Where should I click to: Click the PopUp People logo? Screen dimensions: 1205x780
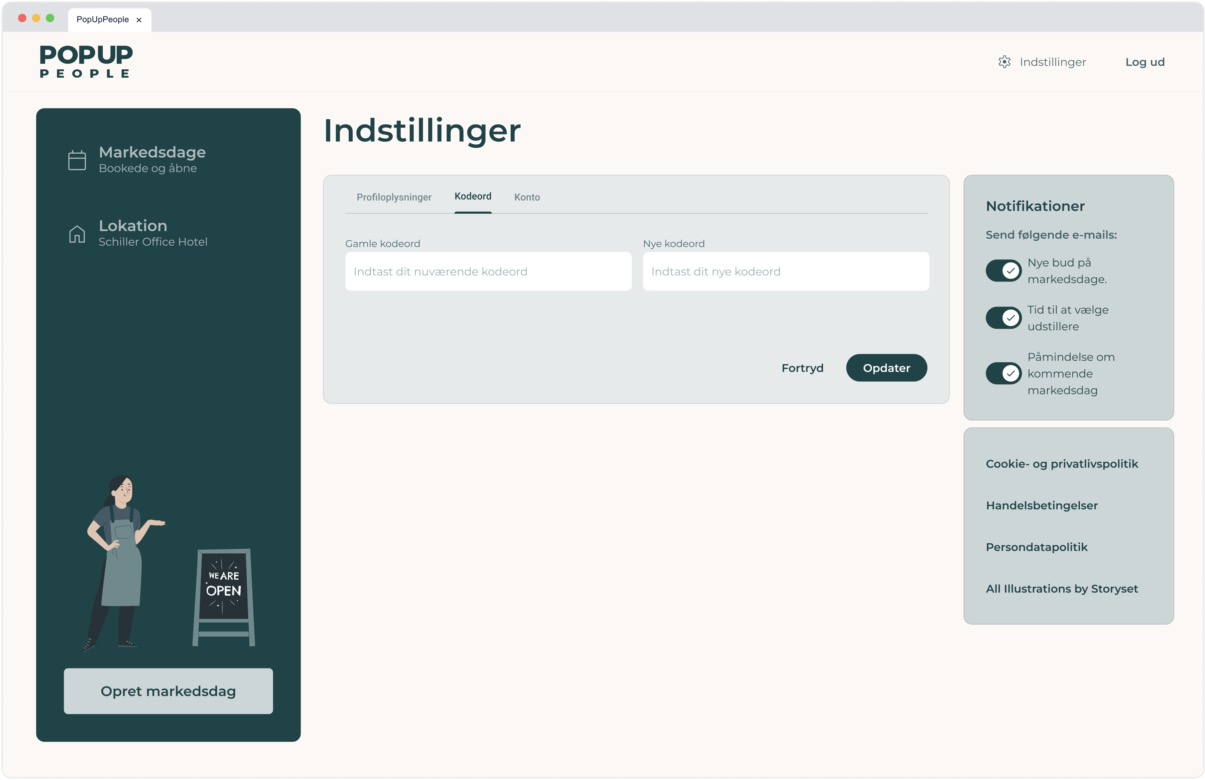[x=84, y=62]
